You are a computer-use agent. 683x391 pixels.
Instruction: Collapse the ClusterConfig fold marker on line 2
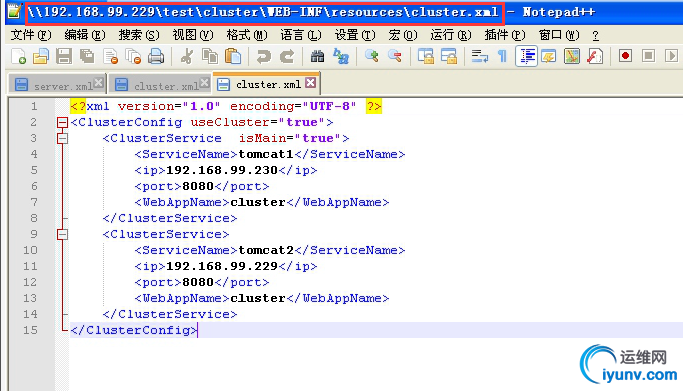(x=62, y=122)
